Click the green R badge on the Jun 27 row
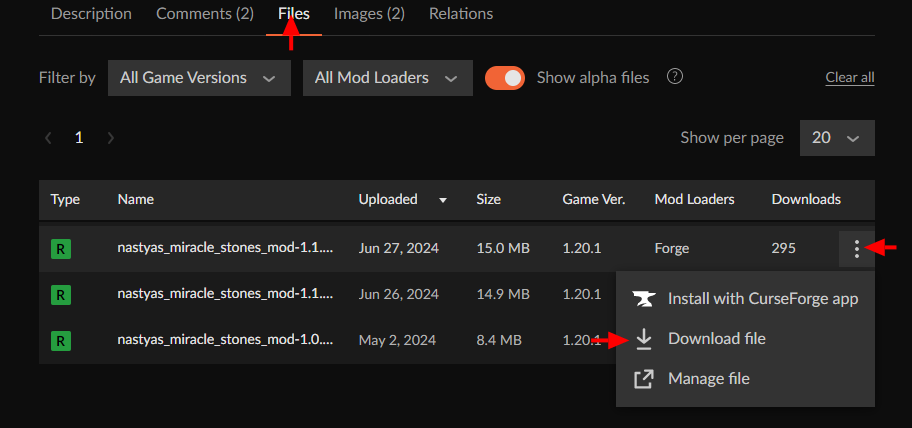 click(60, 249)
